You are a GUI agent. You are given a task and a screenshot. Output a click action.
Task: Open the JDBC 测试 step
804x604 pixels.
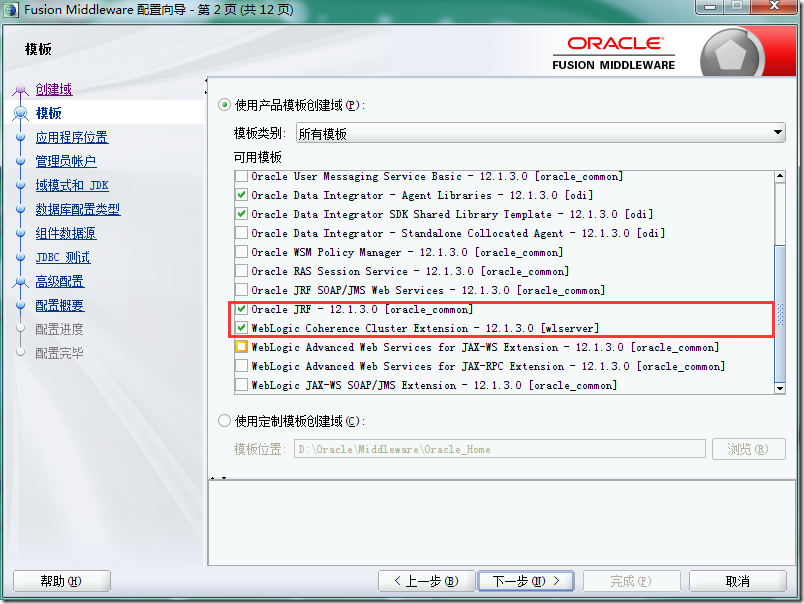coord(63,257)
